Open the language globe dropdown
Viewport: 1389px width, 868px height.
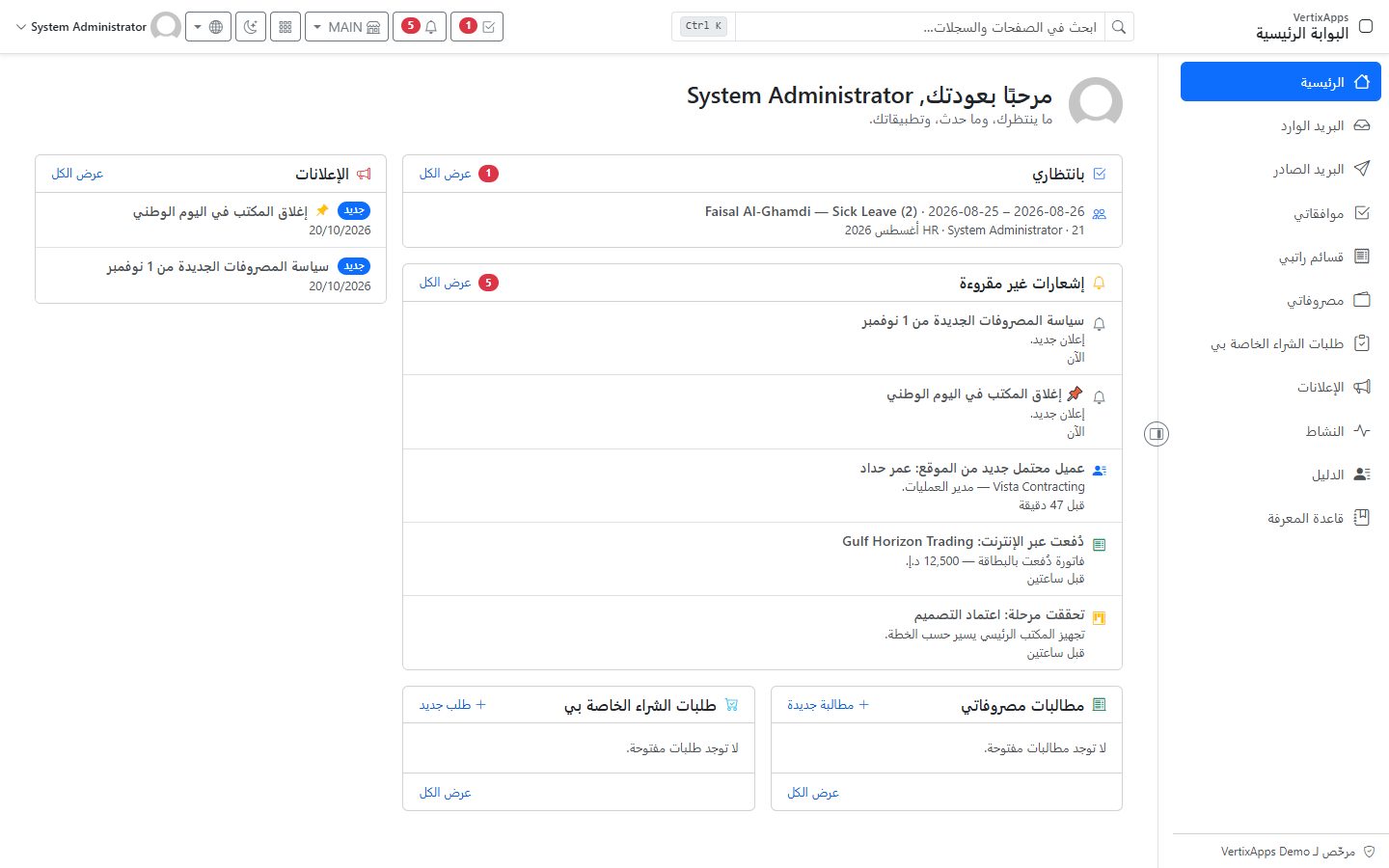pyautogui.click(x=208, y=27)
